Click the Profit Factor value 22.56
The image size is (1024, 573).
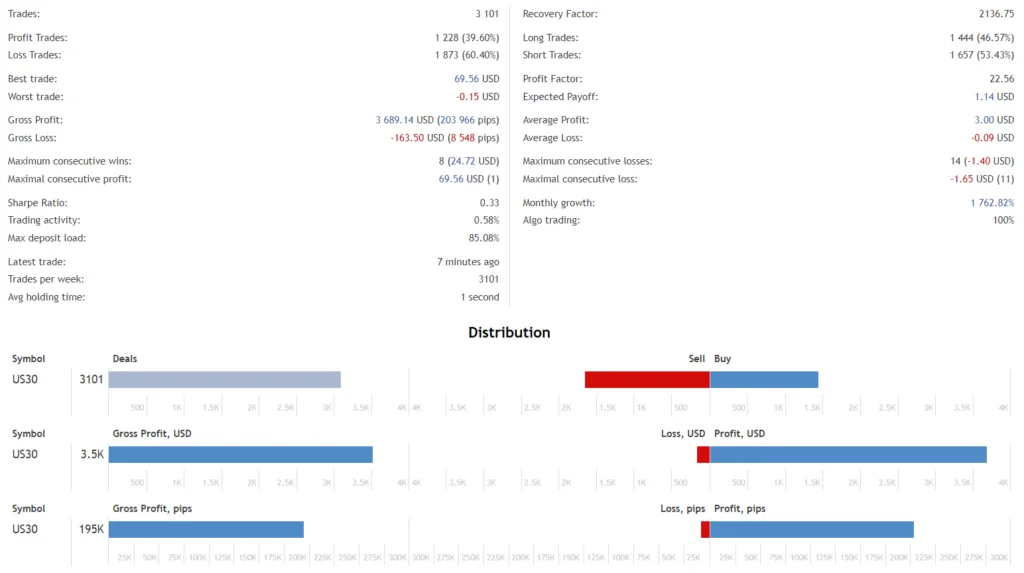click(1002, 79)
